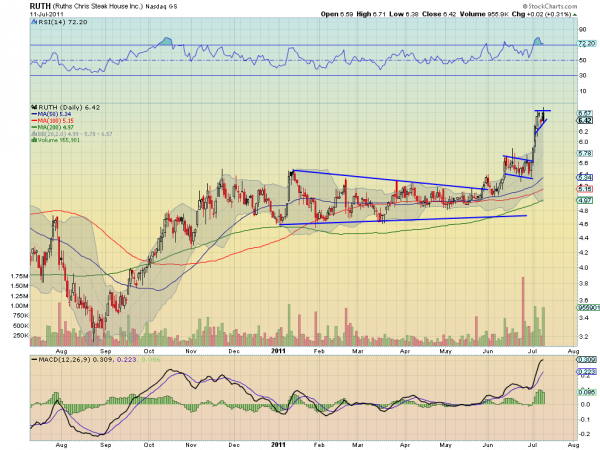Click the MA(100) 5.15 legend entry
Viewport: 600px width, 450px height.
pyautogui.click(x=55, y=121)
